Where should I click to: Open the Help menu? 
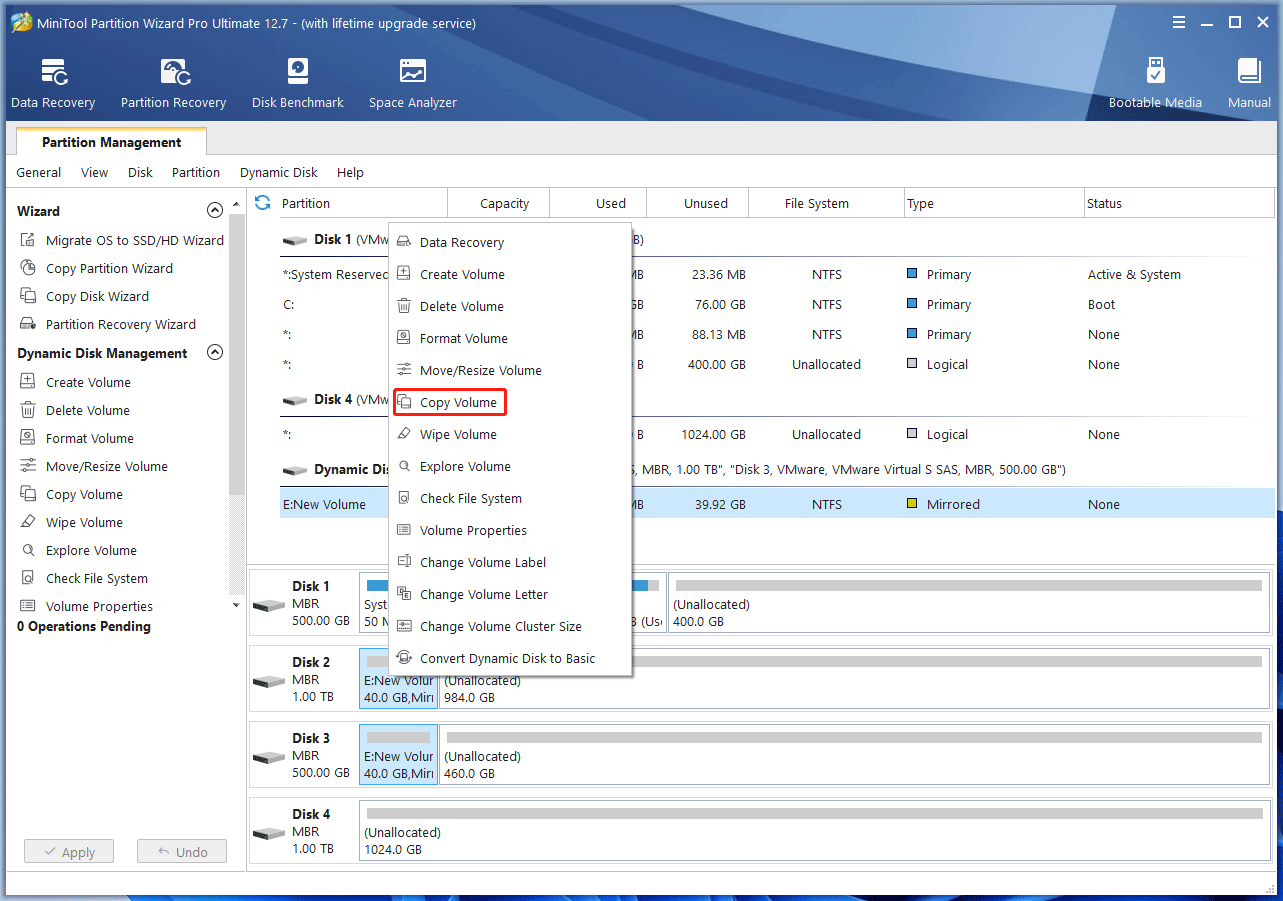pos(350,172)
